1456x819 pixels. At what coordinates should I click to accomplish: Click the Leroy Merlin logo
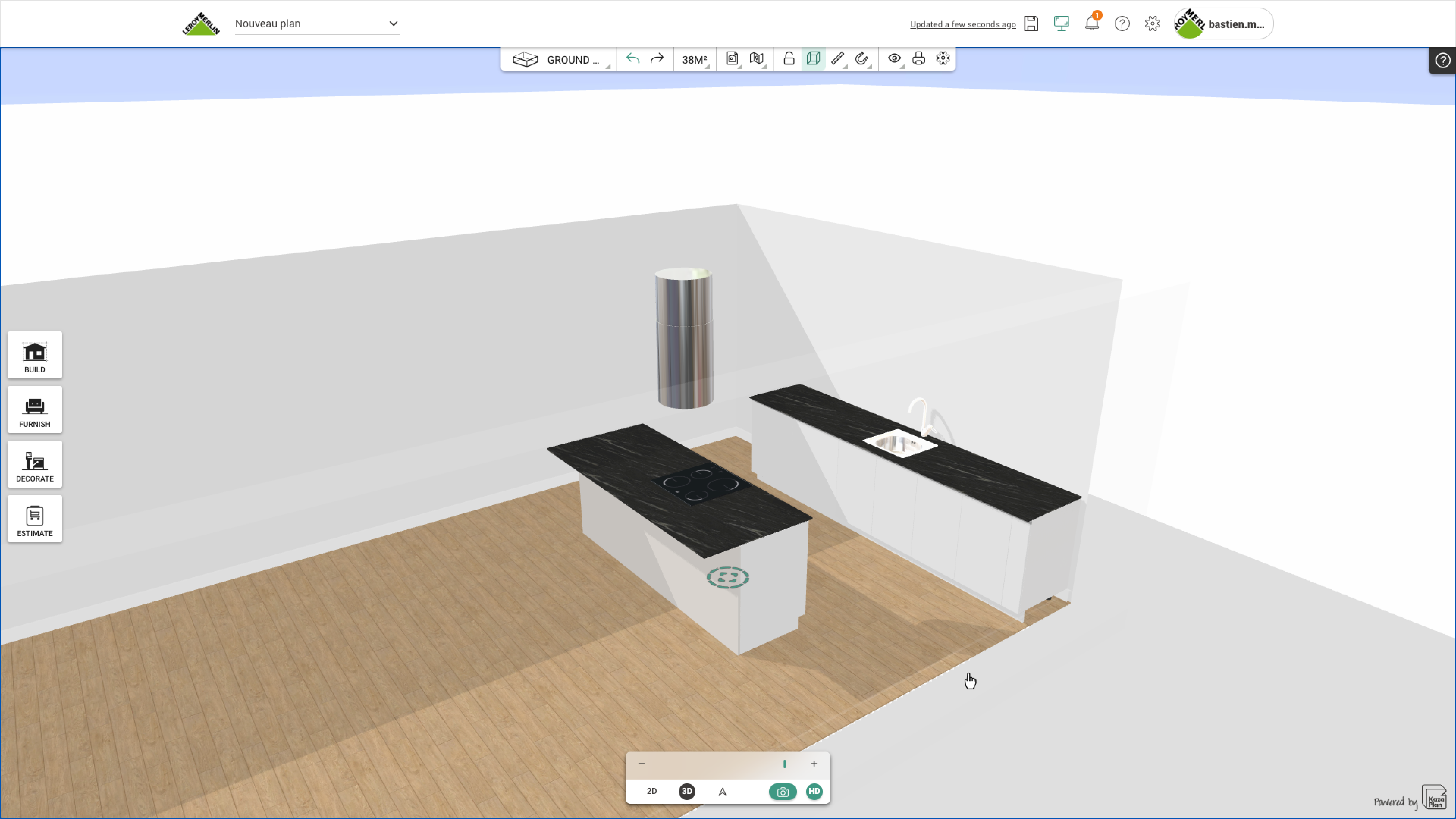click(x=201, y=24)
